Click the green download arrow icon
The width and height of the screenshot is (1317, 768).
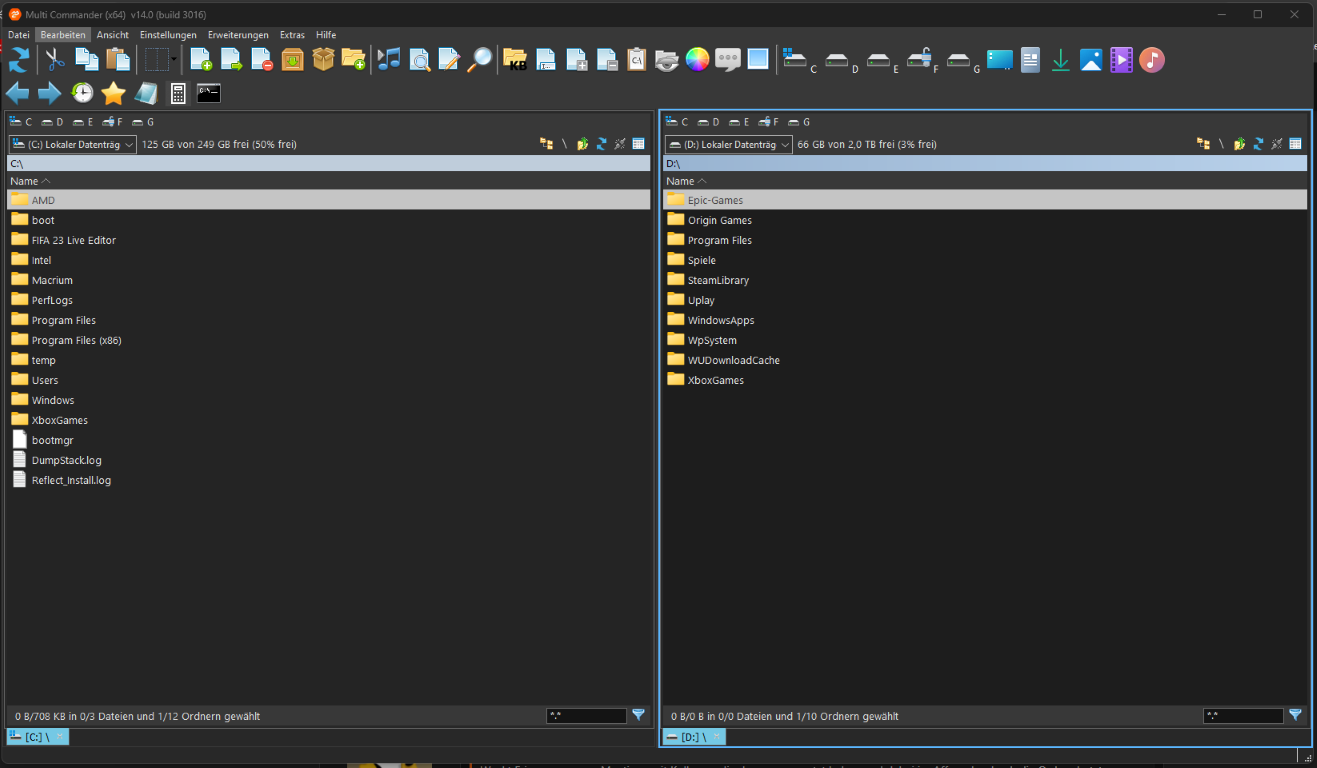pyautogui.click(x=1061, y=60)
